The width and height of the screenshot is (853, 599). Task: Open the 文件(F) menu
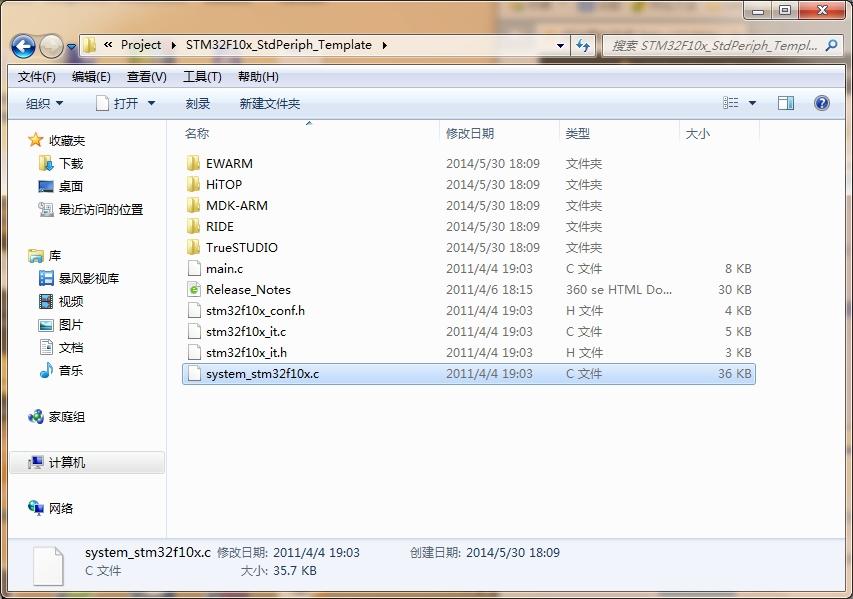coord(37,77)
